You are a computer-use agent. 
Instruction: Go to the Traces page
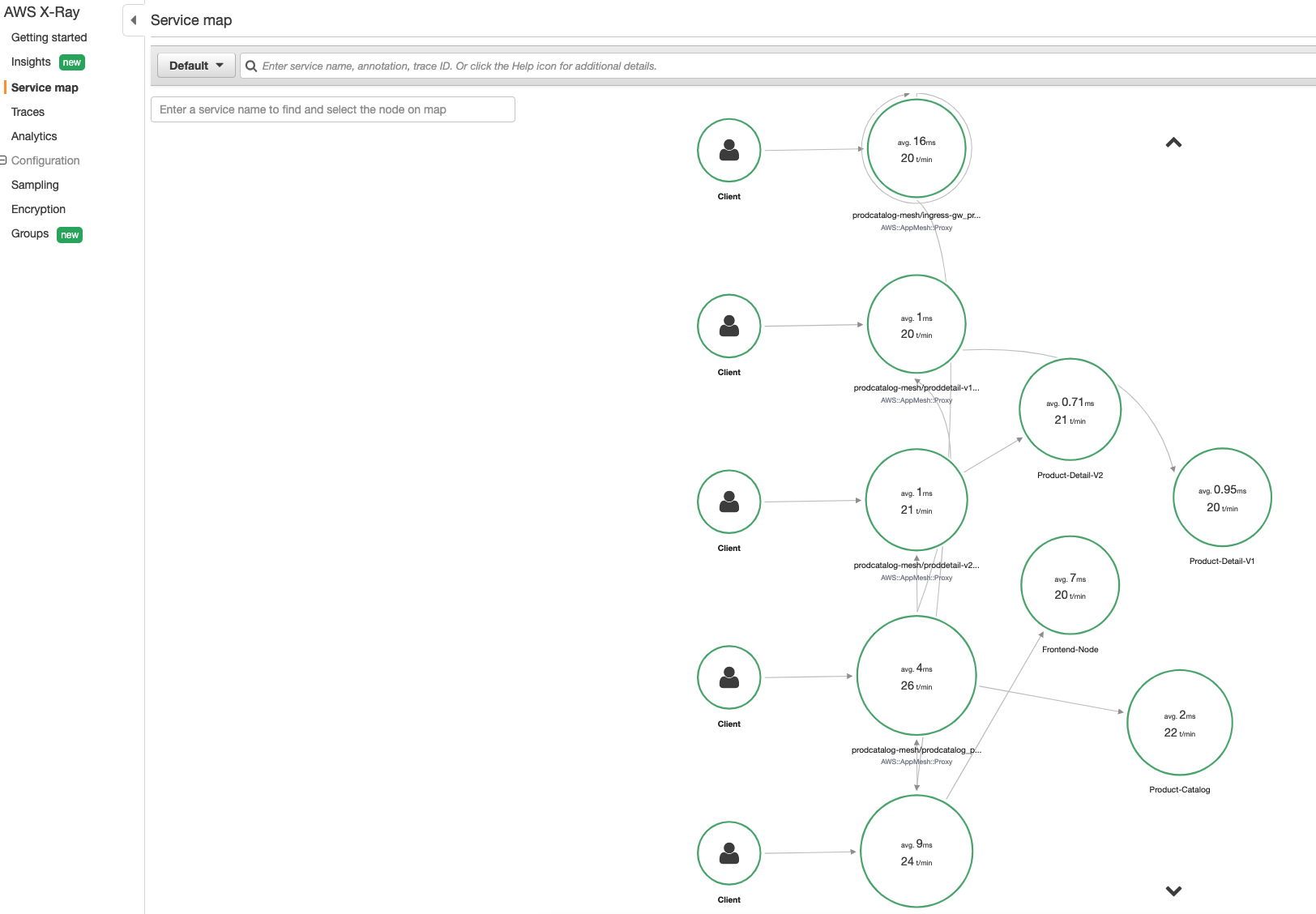coord(28,112)
